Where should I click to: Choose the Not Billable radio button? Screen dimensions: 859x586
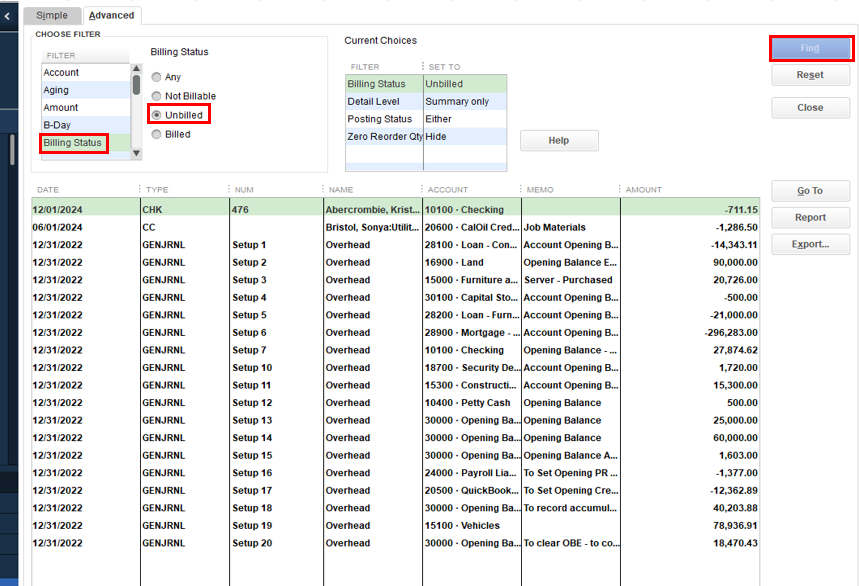click(x=156, y=96)
